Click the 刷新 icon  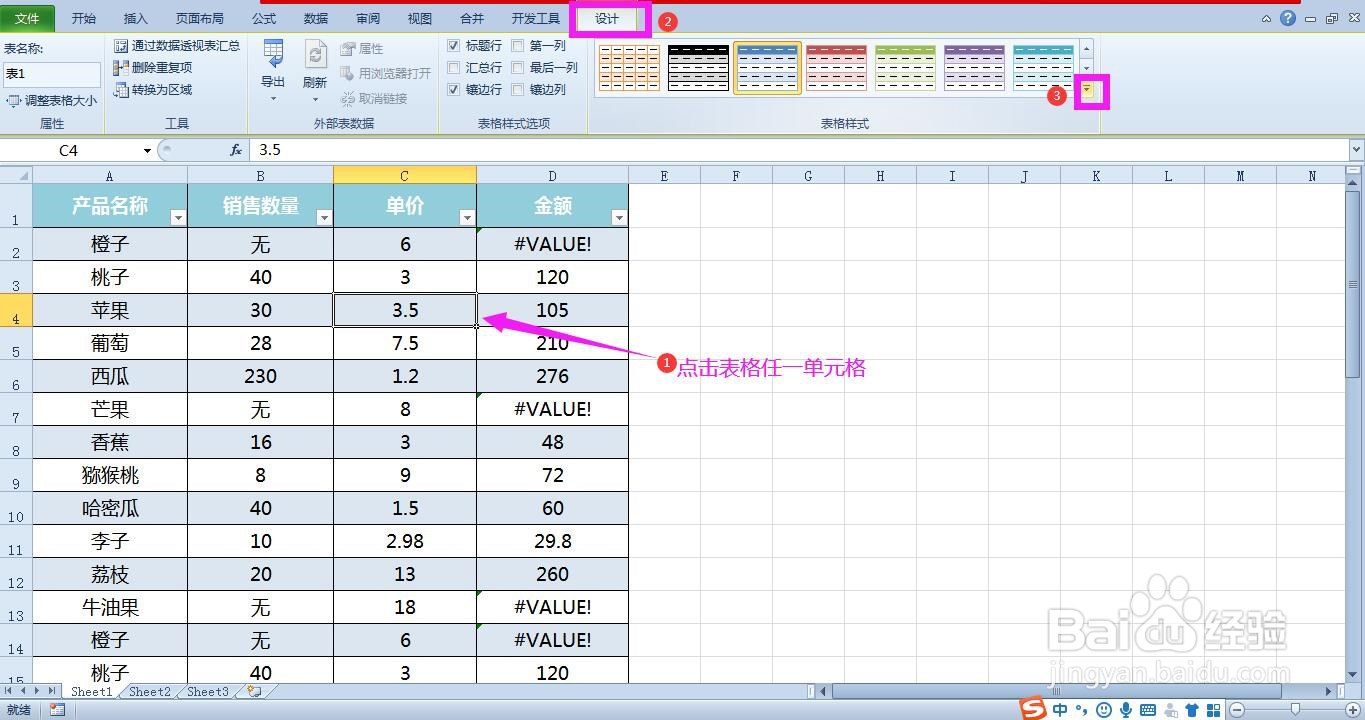(x=314, y=62)
